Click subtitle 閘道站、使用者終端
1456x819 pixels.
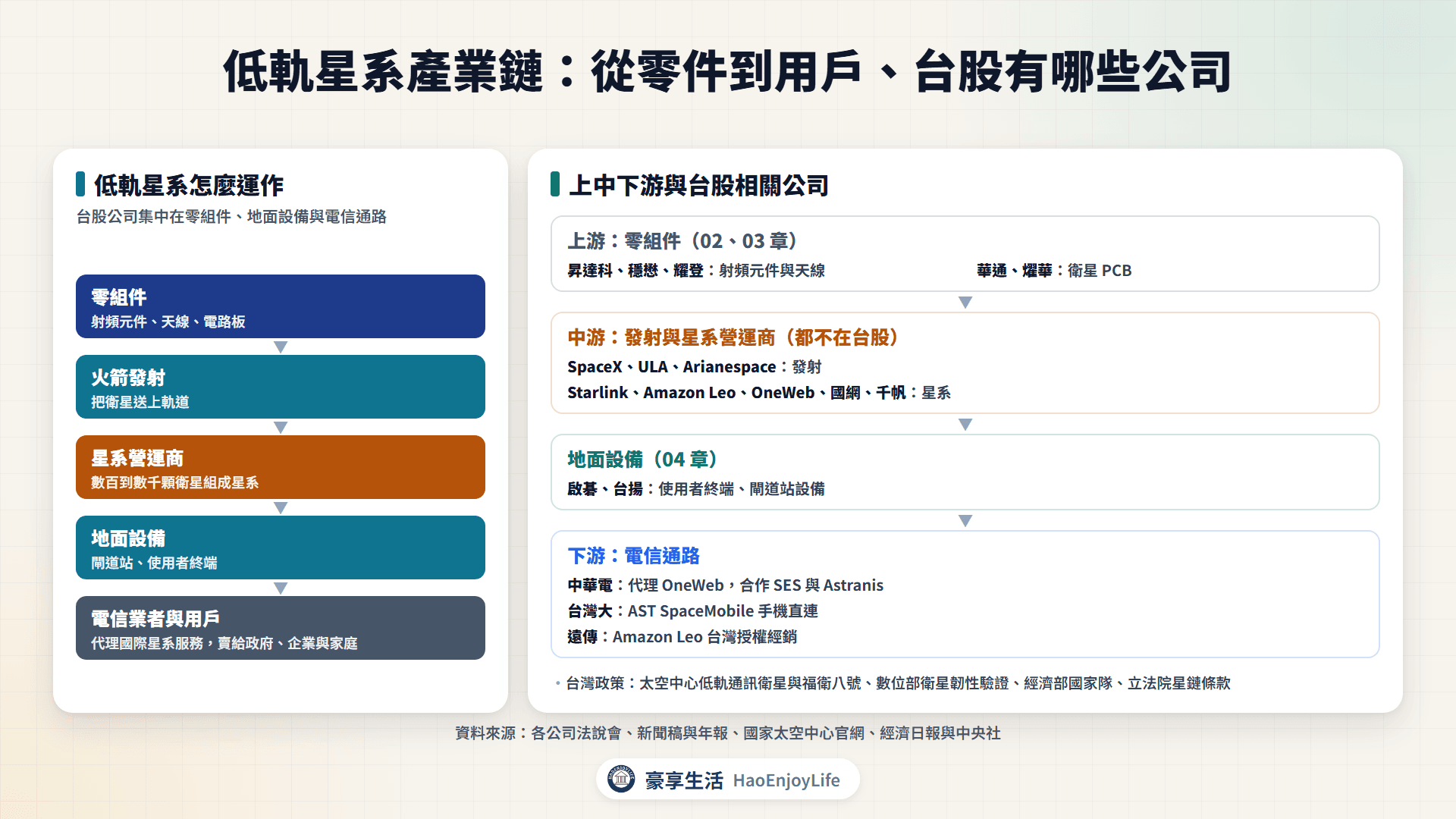pyautogui.click(x=154, y=563)
